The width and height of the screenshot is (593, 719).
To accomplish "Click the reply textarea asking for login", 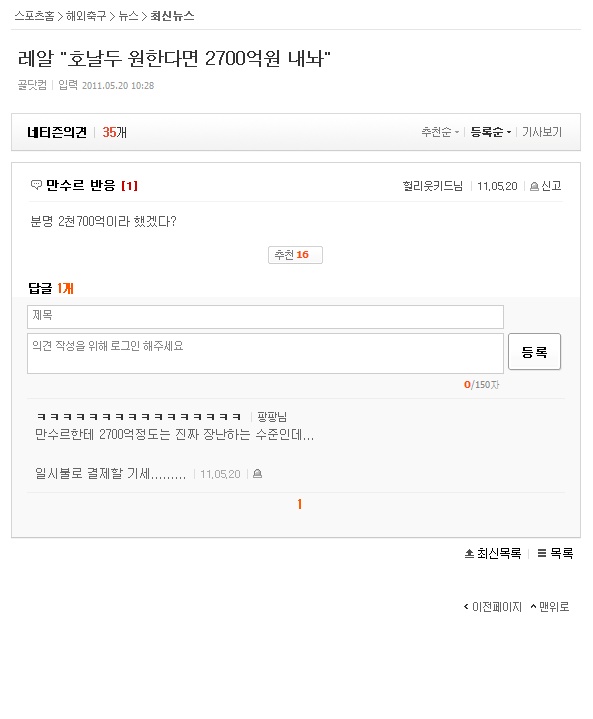I will click(x=265, y=354).
